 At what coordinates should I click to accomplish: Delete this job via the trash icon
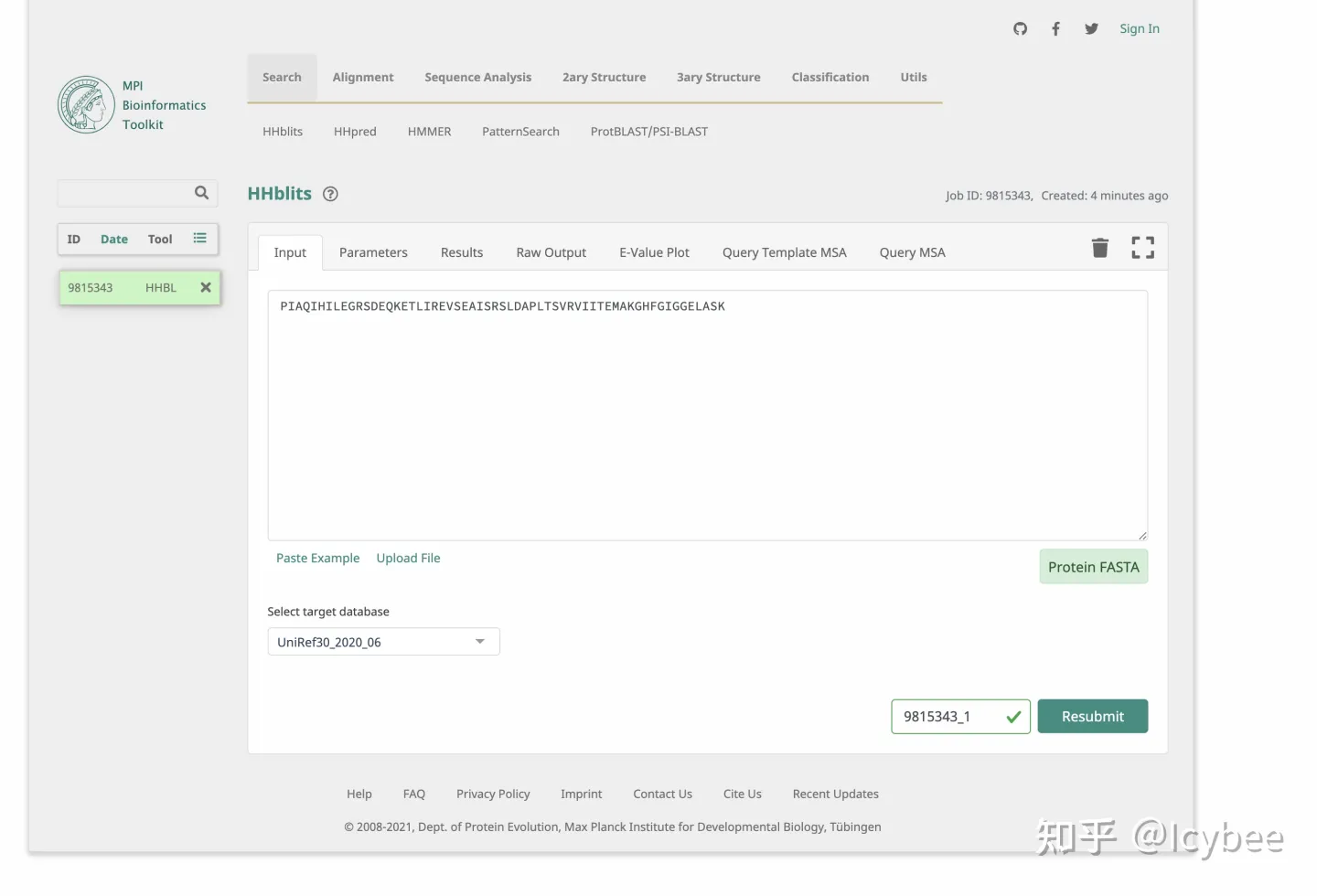(x=1099, y=247)
